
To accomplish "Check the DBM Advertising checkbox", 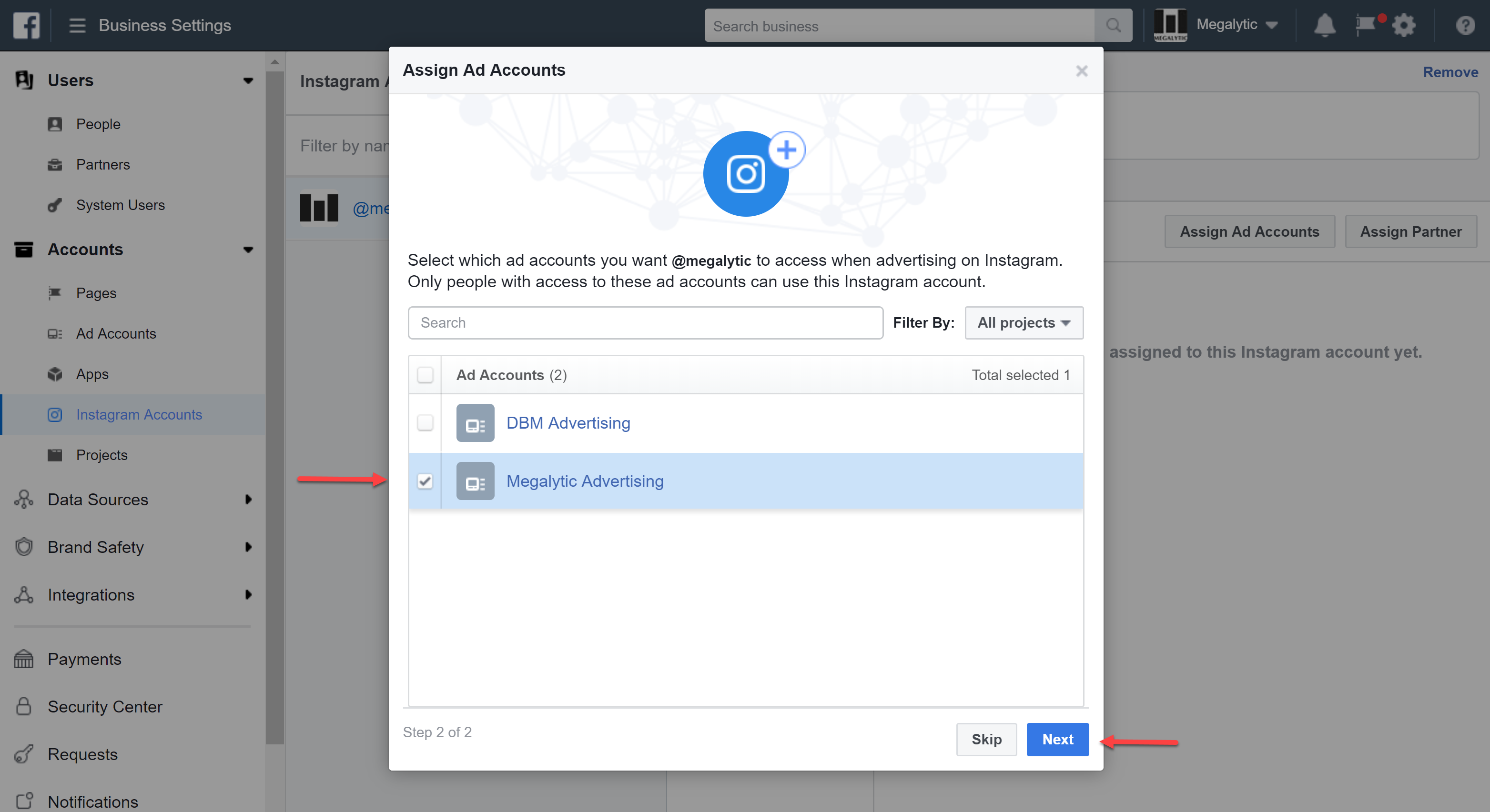I will pyautogui.click(x=425, y=423).
